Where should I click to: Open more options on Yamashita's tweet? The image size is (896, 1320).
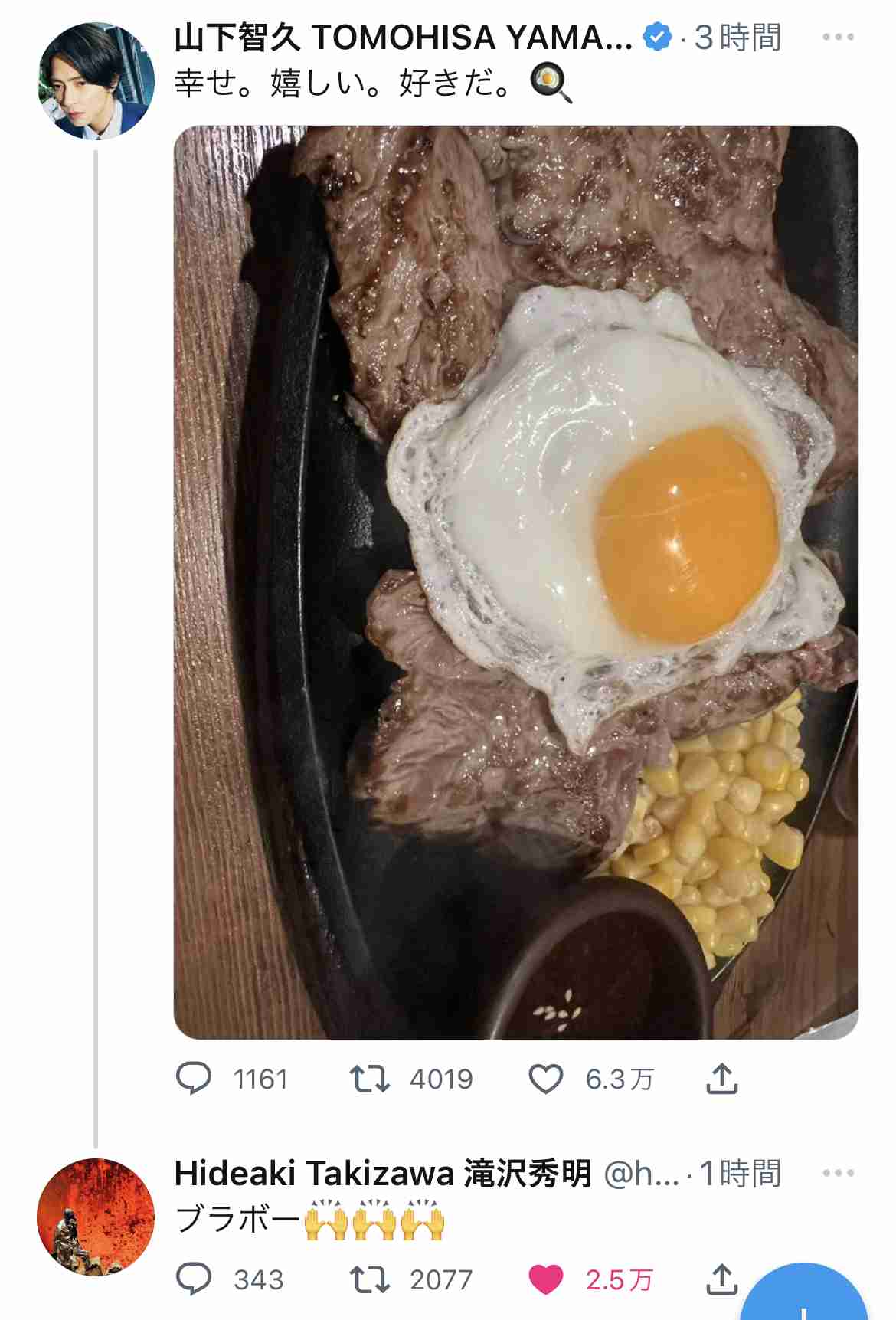[x=838, y=37]
